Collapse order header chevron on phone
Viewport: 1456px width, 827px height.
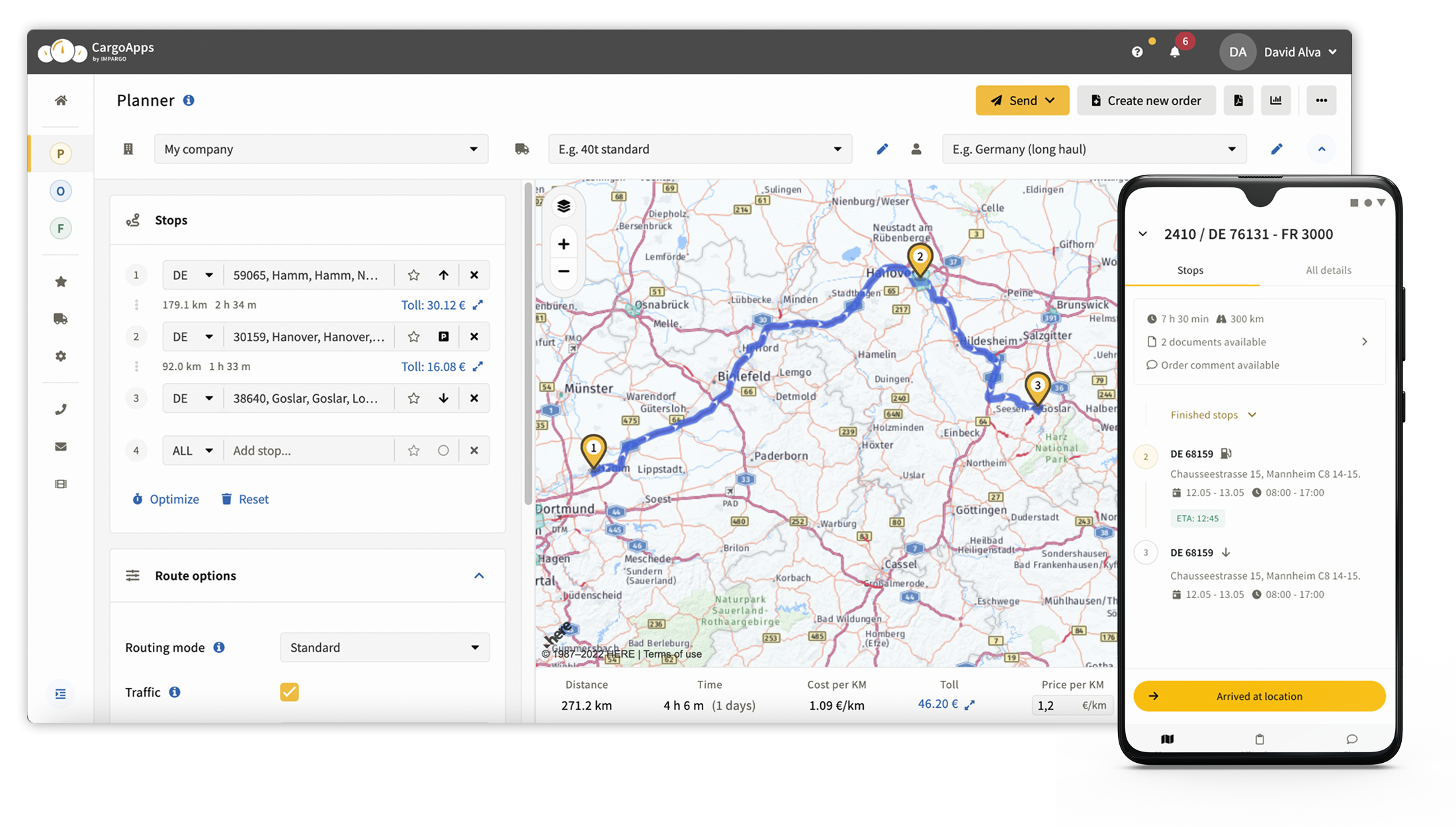click(1143, 234)
